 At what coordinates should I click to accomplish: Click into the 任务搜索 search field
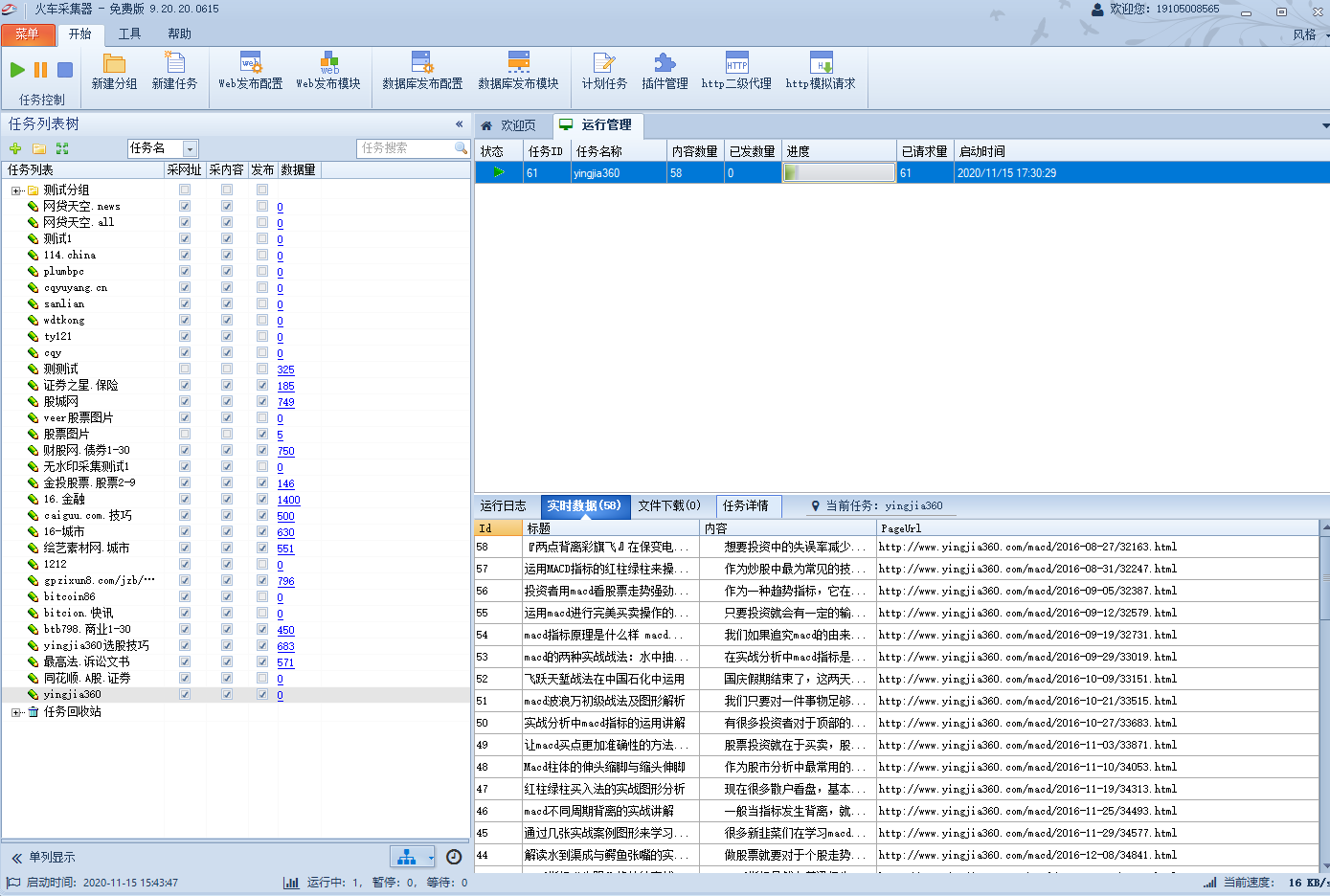click(406, 148)
